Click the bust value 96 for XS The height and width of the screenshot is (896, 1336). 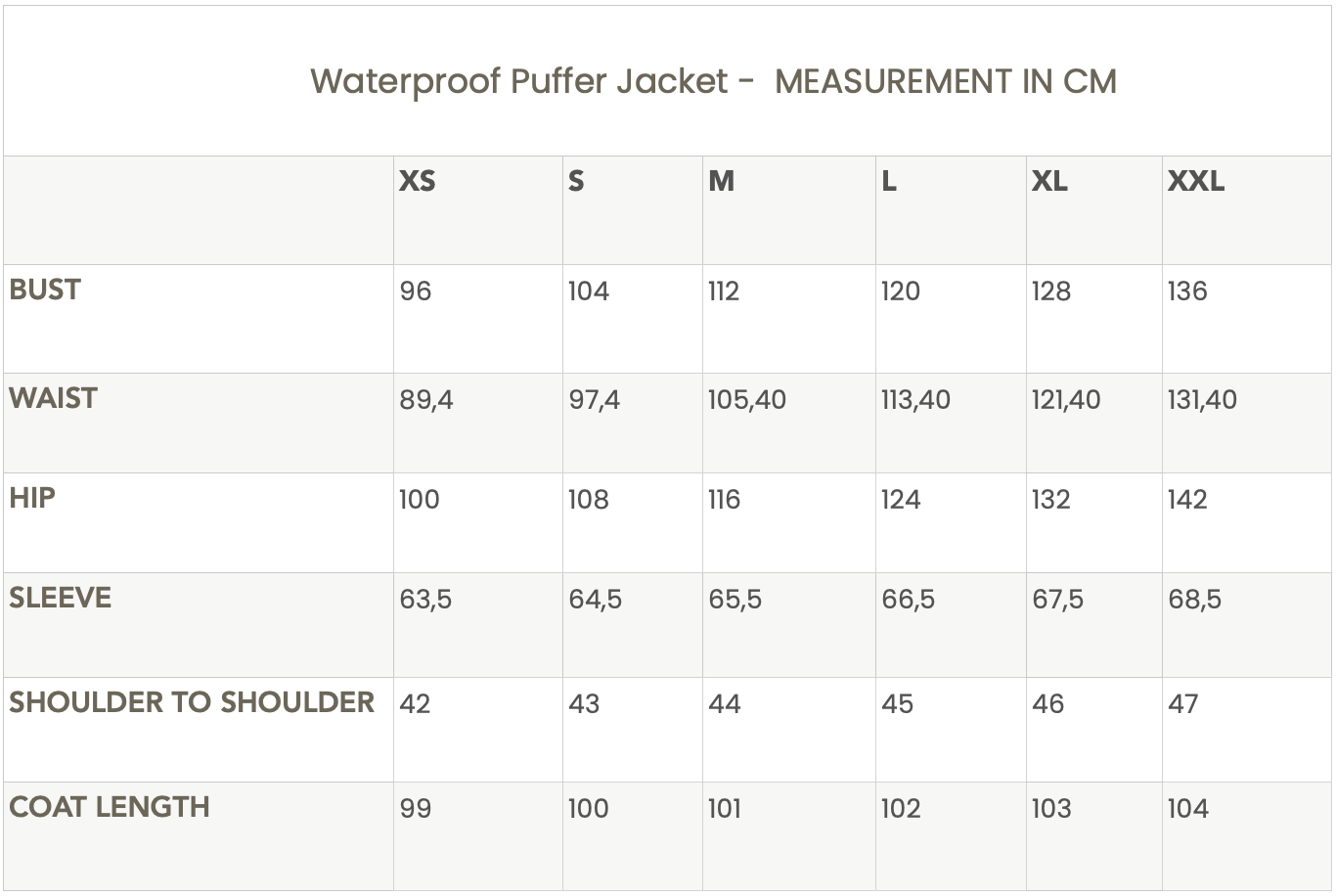(416, 291)
